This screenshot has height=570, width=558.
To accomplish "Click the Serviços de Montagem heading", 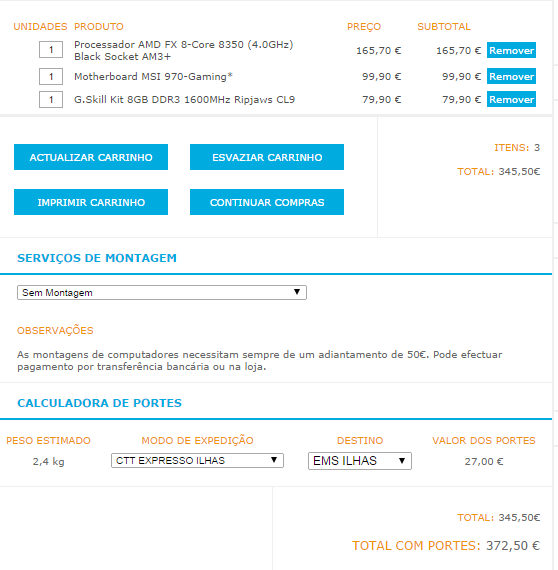I will (97, 258).
